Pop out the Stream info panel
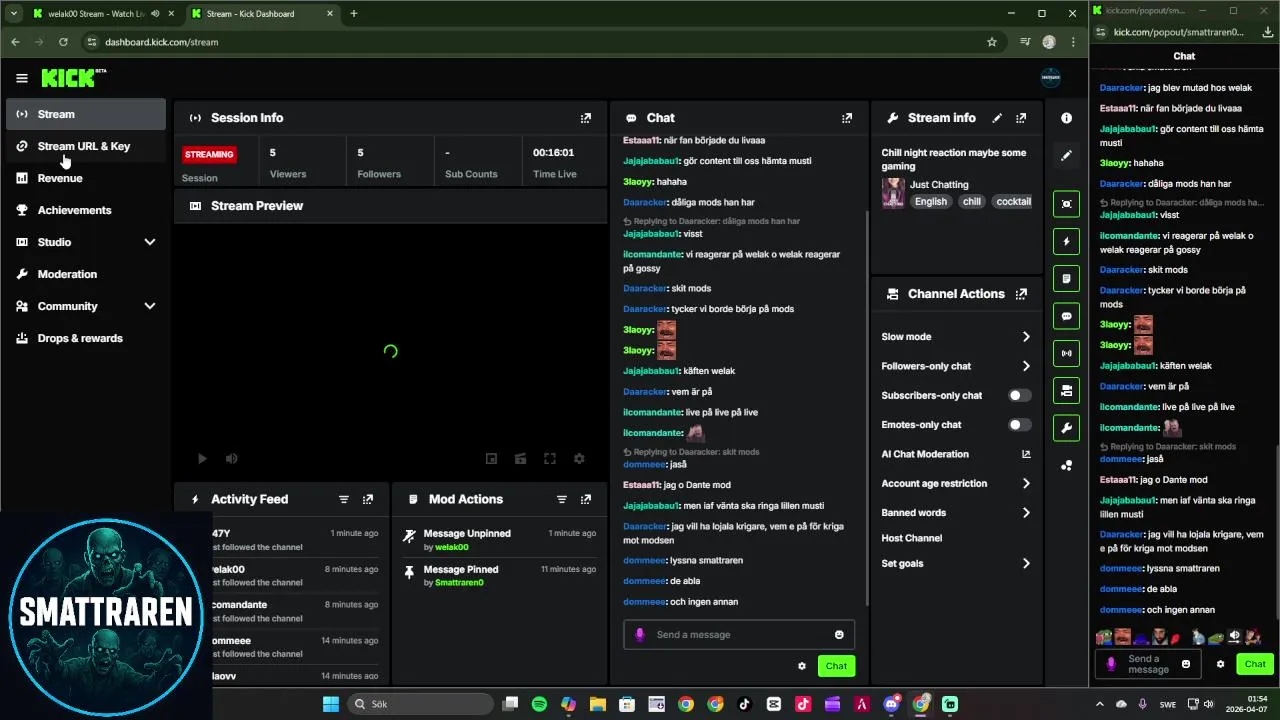This screenshot has width=1280, height=720. pos(1021,118)
